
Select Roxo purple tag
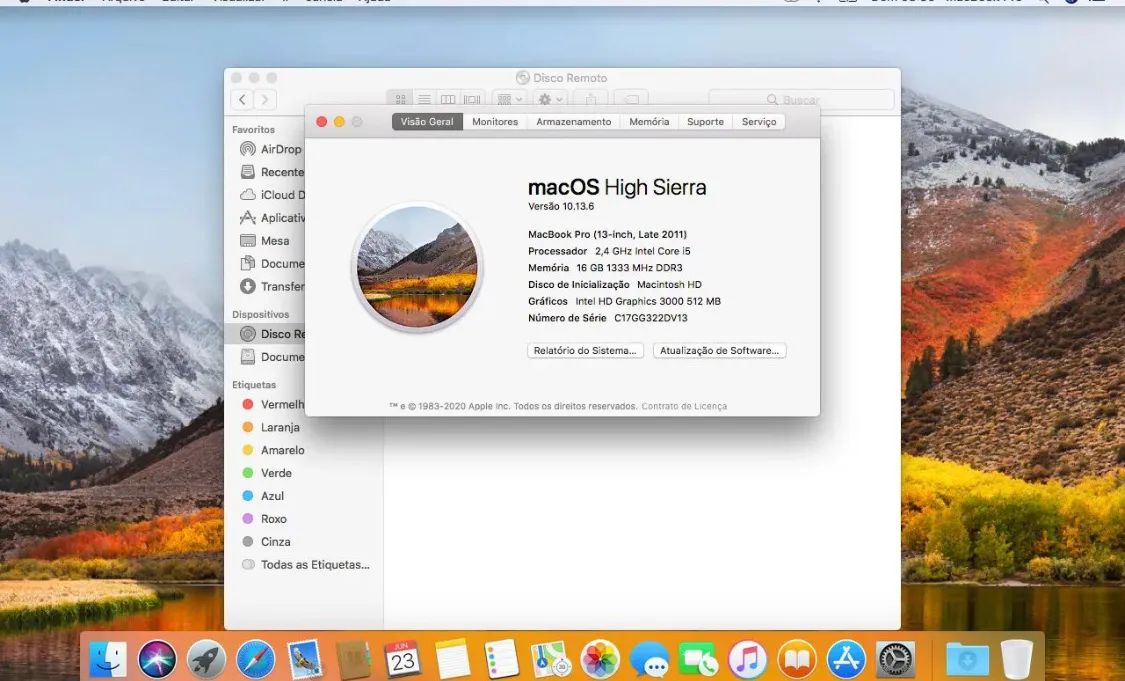(265, 520)
